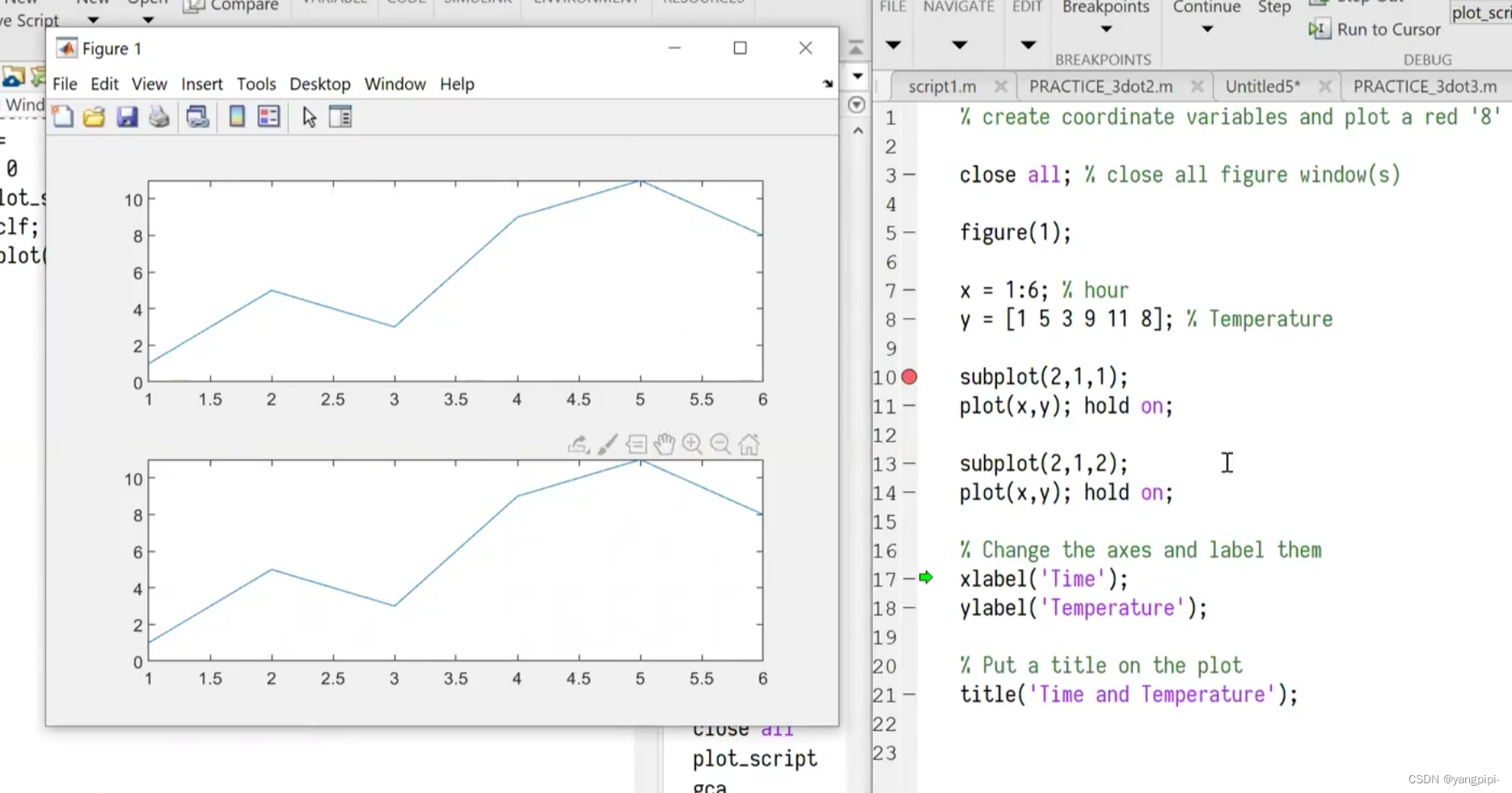
Task: Save the figure with the floppy disk icon
Action: click(127, 117)
